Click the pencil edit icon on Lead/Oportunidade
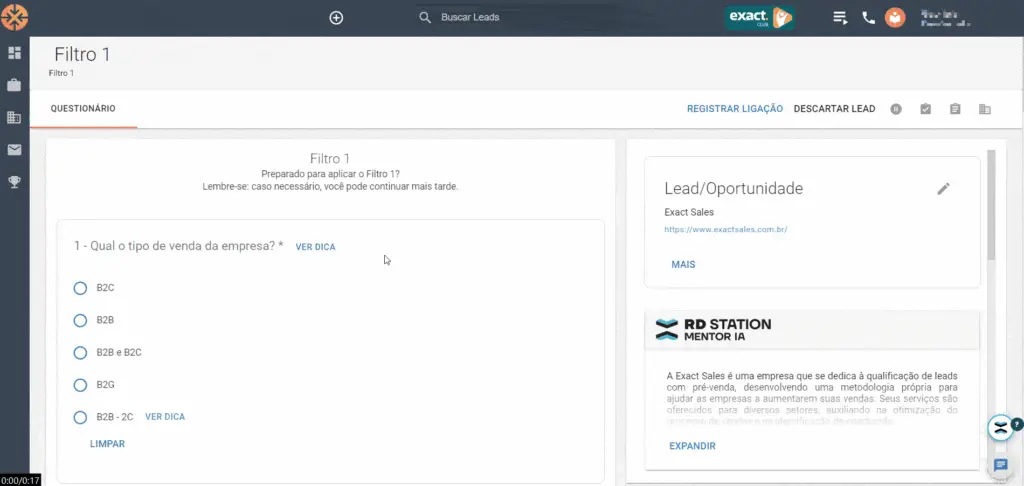Viewport: 1024px width, 486px height. 943,188
